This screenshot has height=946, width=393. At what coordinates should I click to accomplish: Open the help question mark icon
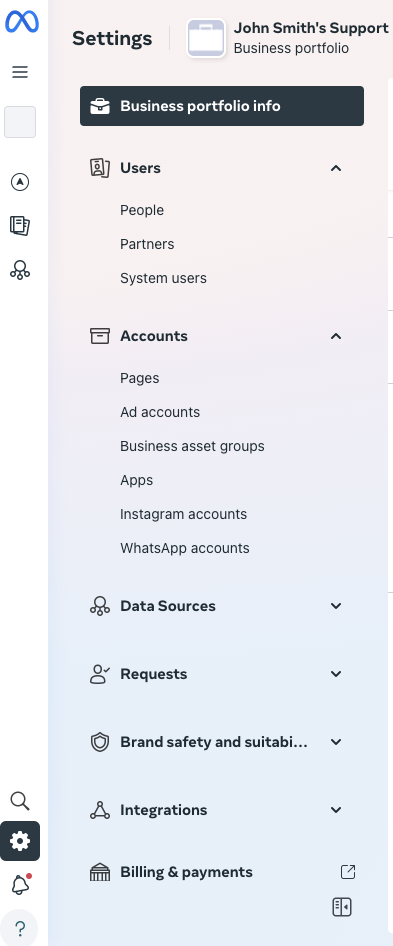click(19, 928)
